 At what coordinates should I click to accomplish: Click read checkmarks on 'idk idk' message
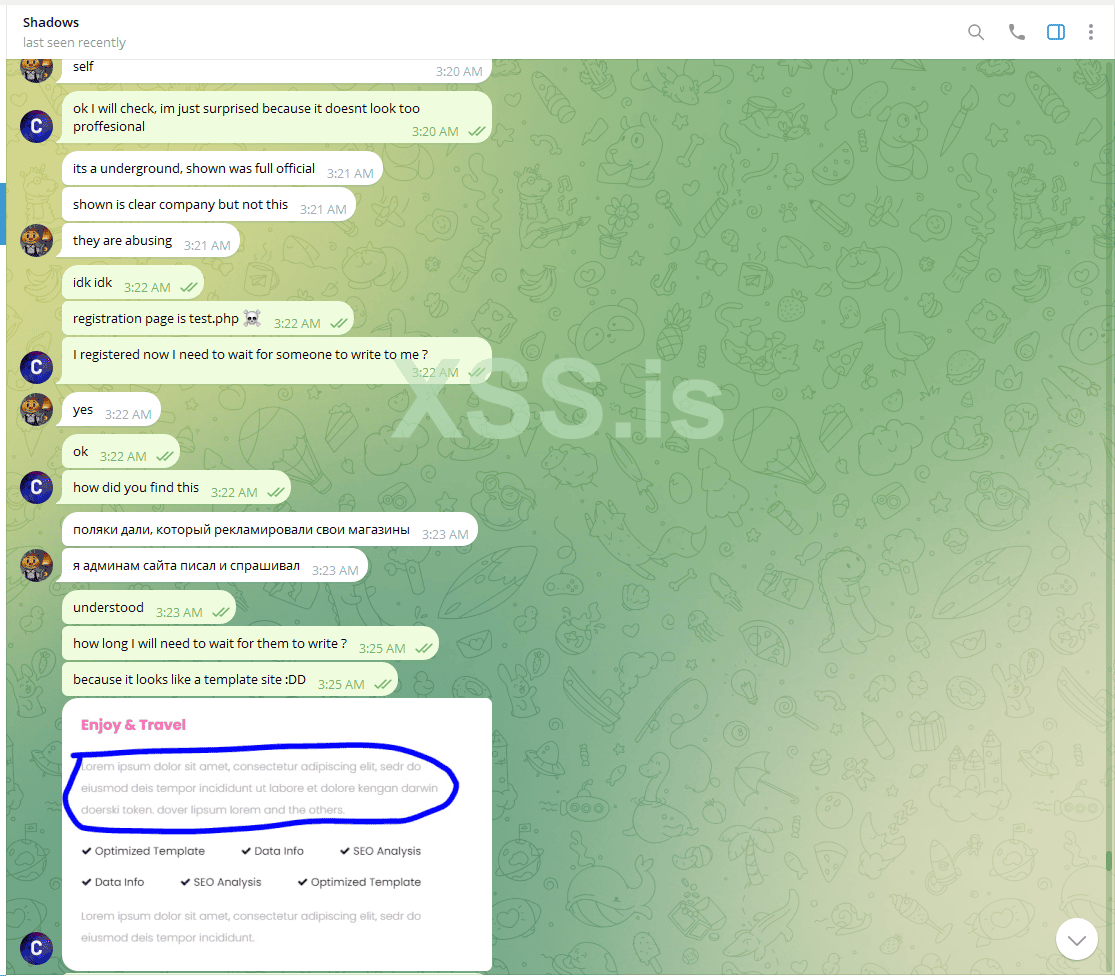[189, 287]
